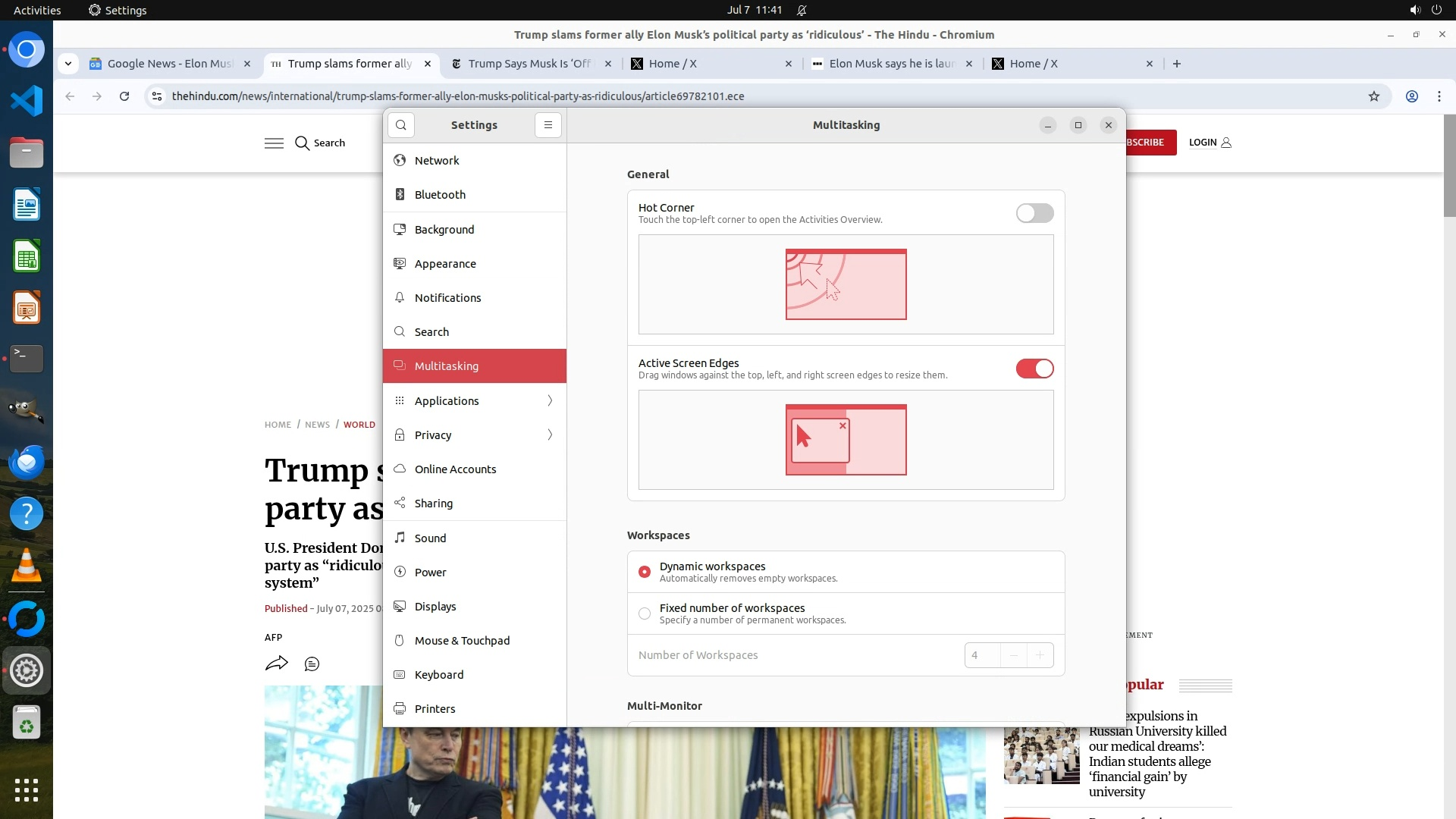Click the article share arrow icon

click(x=276, y=664)
